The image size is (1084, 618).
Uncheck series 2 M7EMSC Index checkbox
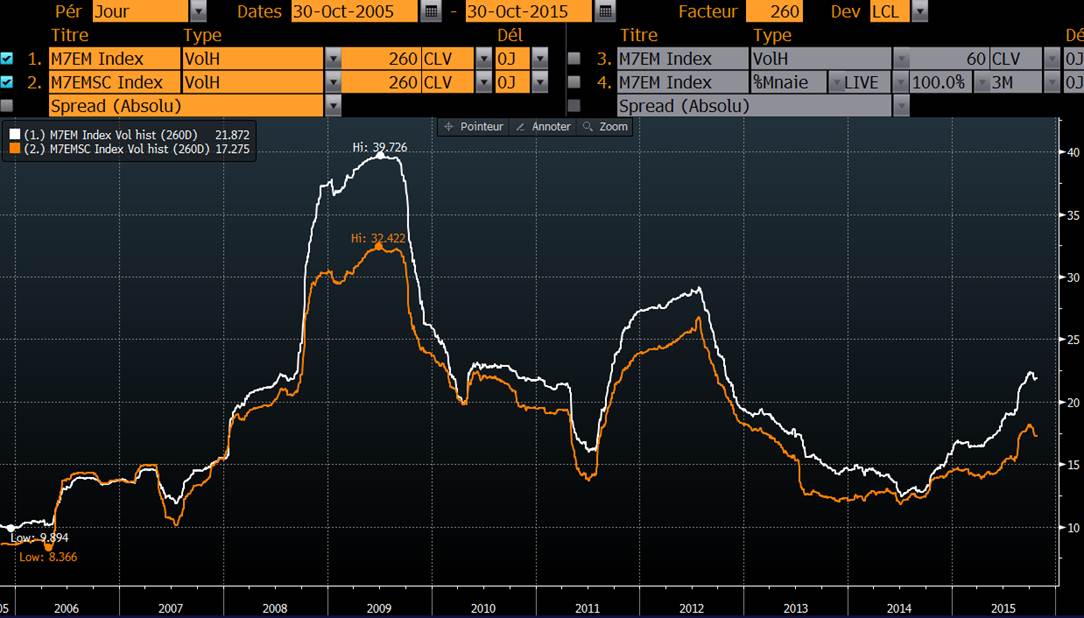pos(7,82)
